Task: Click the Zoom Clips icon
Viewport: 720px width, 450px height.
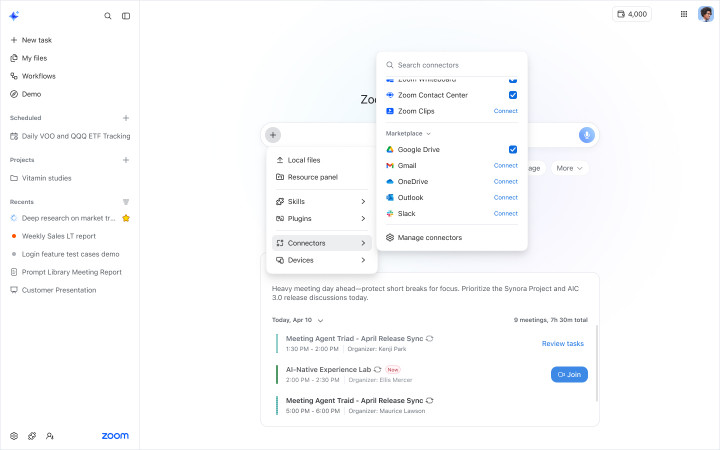Action: click(x=390, y=111)
